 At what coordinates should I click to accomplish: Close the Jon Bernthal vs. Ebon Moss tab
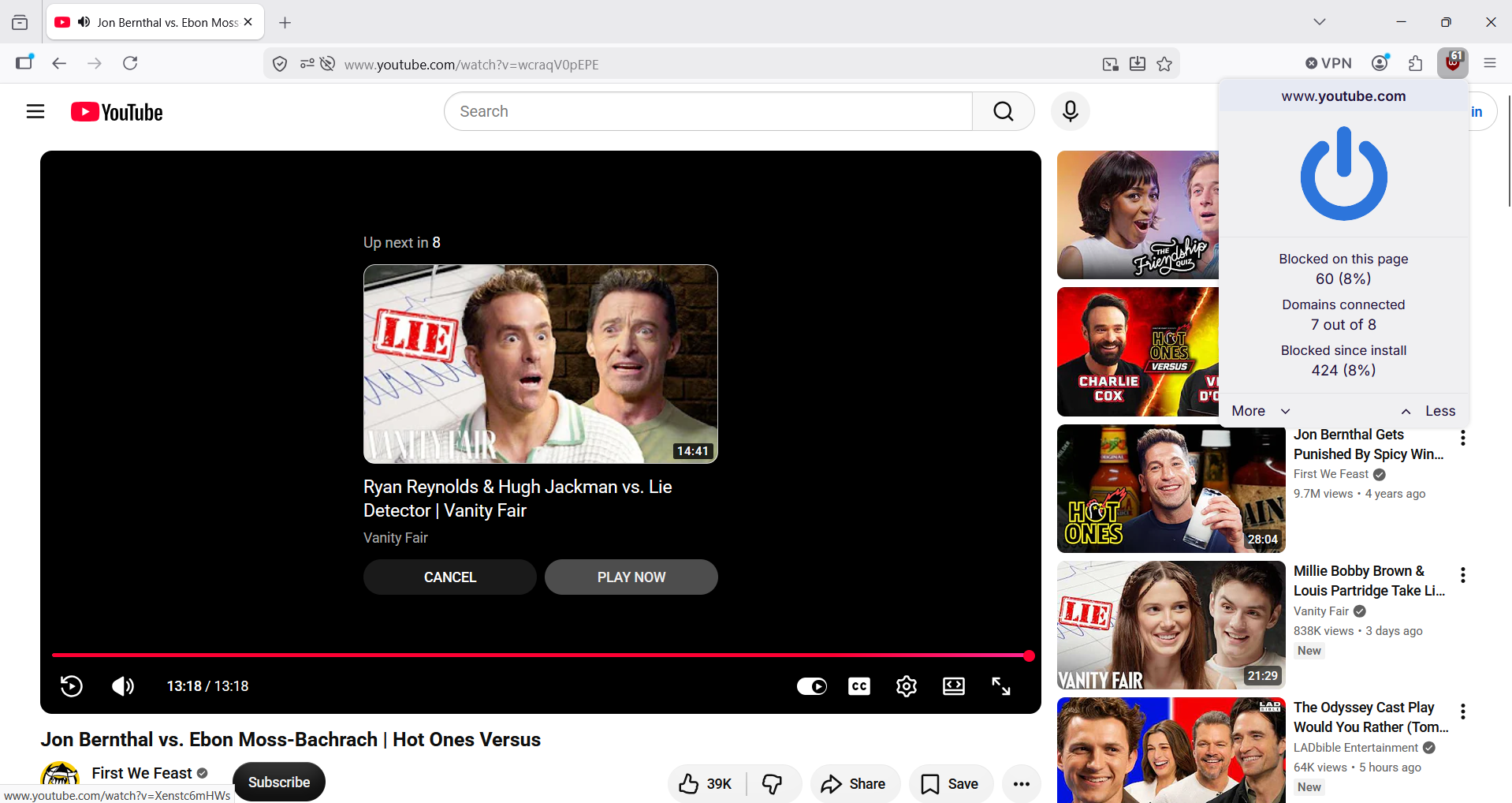coord(248,22)
